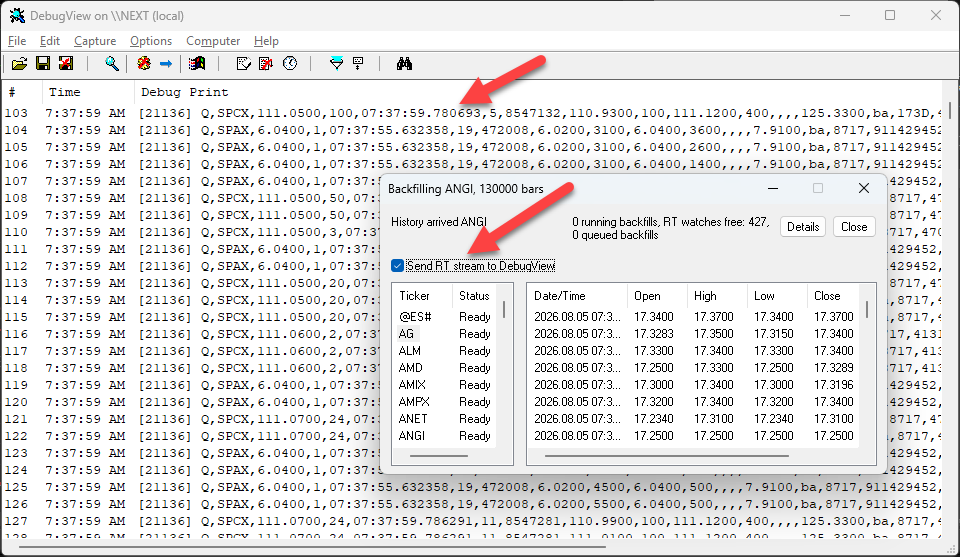Open the File menu
Image resolution: width=960 pixels, height=557 pixels.
click(17, 41)
